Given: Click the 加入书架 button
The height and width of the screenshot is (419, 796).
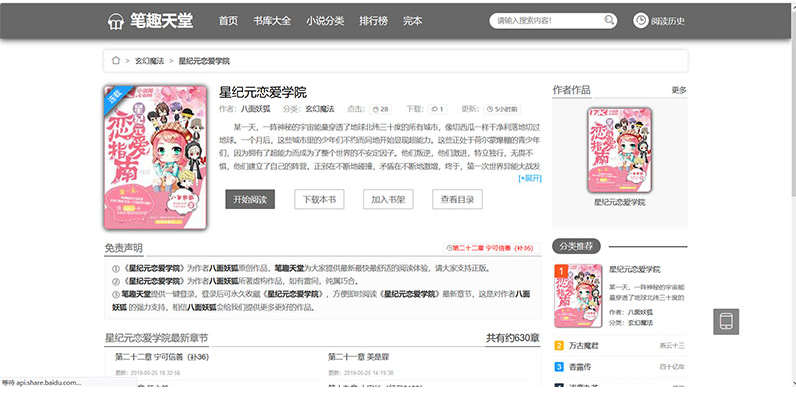Looking at the screenshot, I should [388, 199].
